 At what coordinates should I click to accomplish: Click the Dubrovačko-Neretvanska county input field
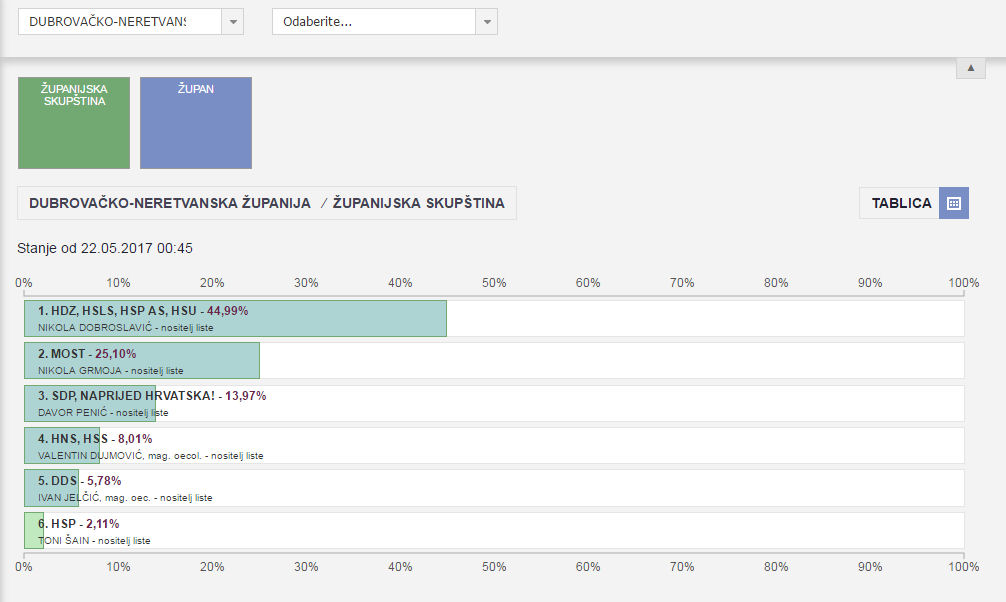click(x=108, y=22)
